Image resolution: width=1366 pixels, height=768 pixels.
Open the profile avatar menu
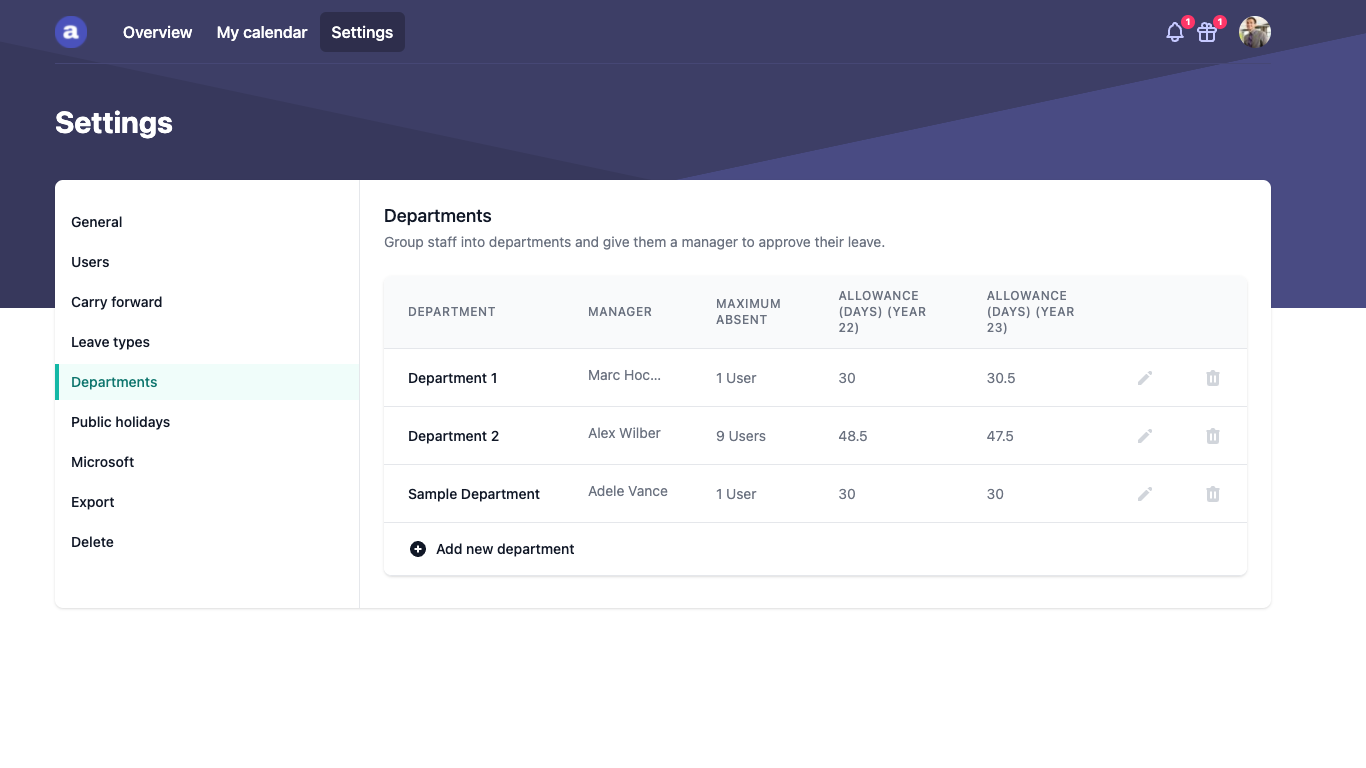(1254, 31)
